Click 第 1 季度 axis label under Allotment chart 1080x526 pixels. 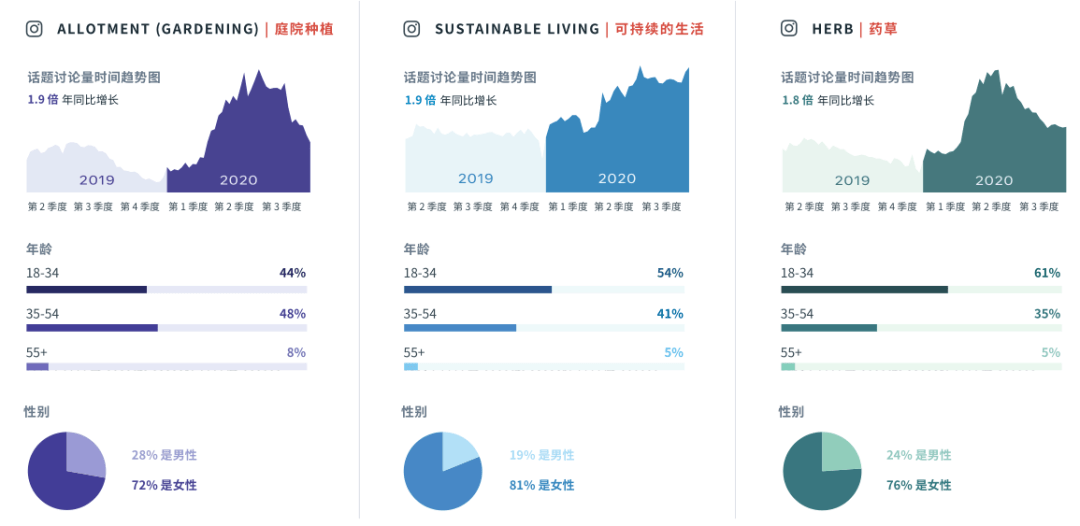pyautogui.click(x=188, y=207)
